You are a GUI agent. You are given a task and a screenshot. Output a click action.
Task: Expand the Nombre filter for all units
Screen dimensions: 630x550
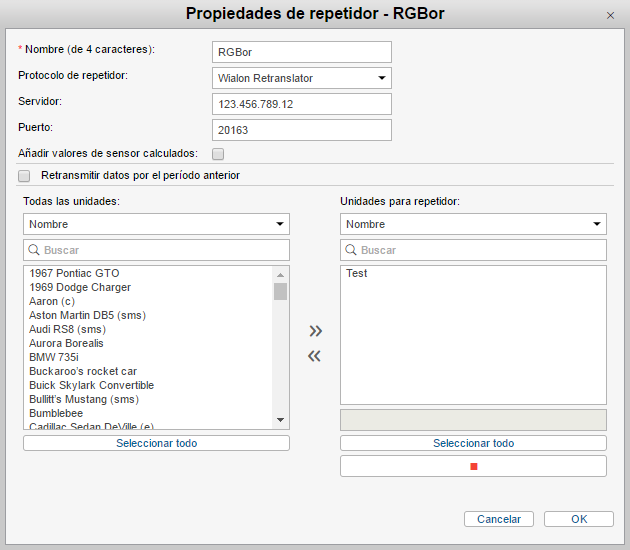[x=156, y=224]
